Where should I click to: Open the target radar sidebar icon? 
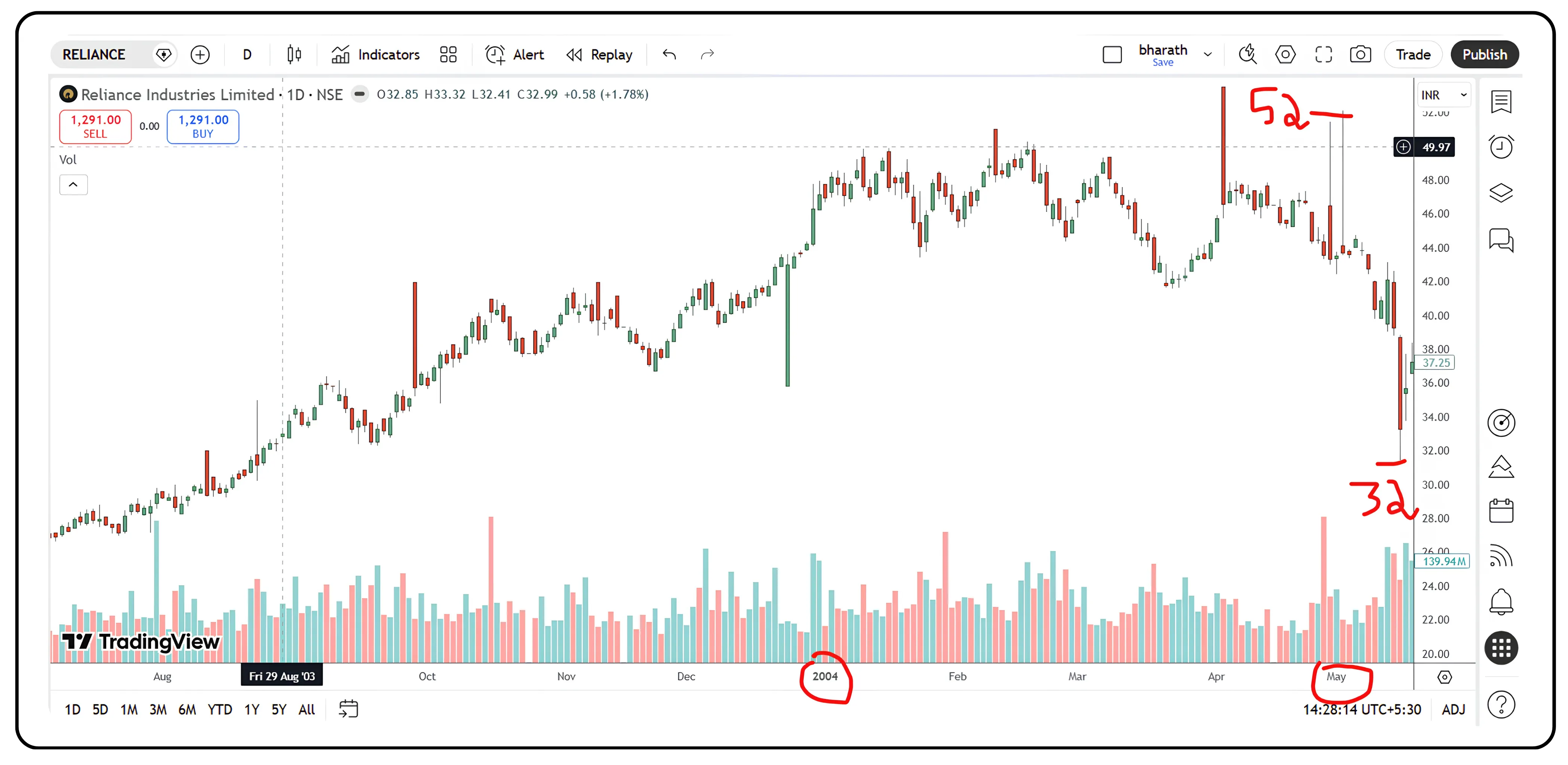click(1500, 423)
